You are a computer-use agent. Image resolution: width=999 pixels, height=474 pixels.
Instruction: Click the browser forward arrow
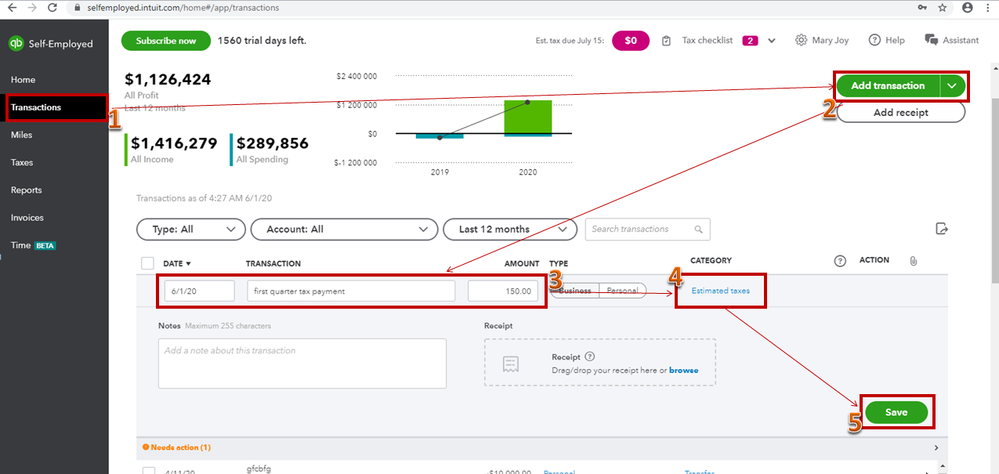[x=32, y=8]
